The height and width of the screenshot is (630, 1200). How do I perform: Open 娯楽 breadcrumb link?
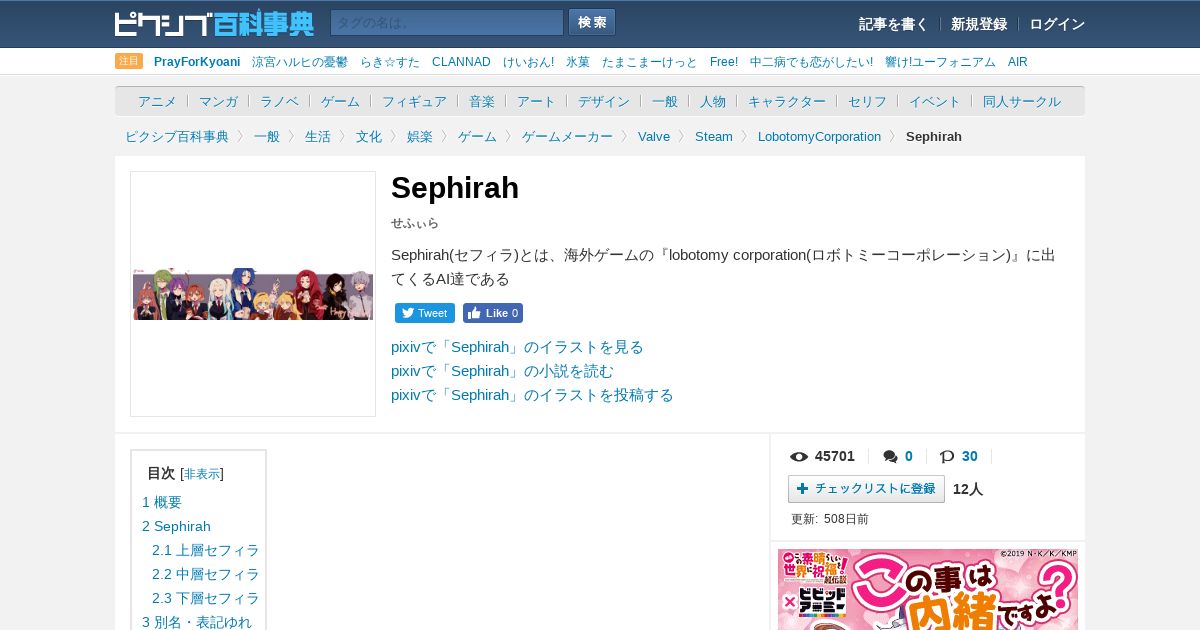[420, 136]
